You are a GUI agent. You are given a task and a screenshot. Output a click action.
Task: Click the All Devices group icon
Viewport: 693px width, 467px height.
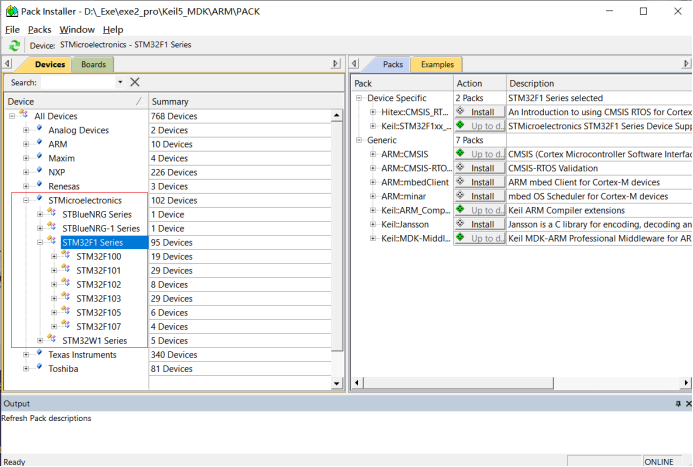pyautogui.click(x=24, y=115)
